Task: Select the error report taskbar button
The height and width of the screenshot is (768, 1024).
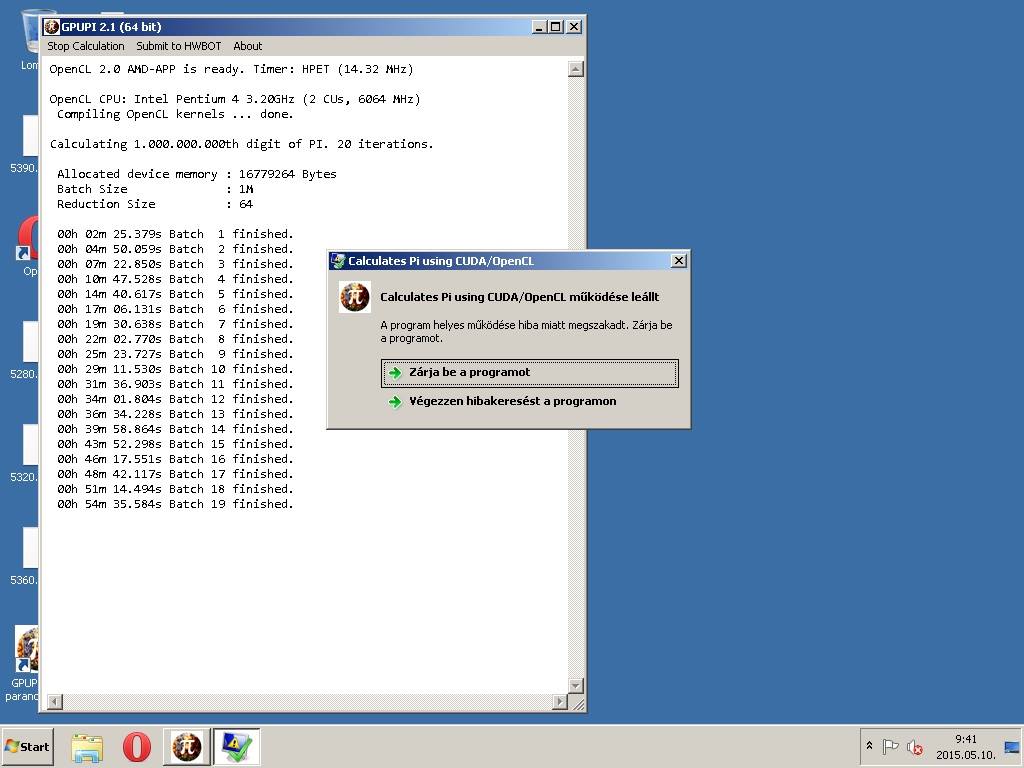Action: tap(236, 747)
